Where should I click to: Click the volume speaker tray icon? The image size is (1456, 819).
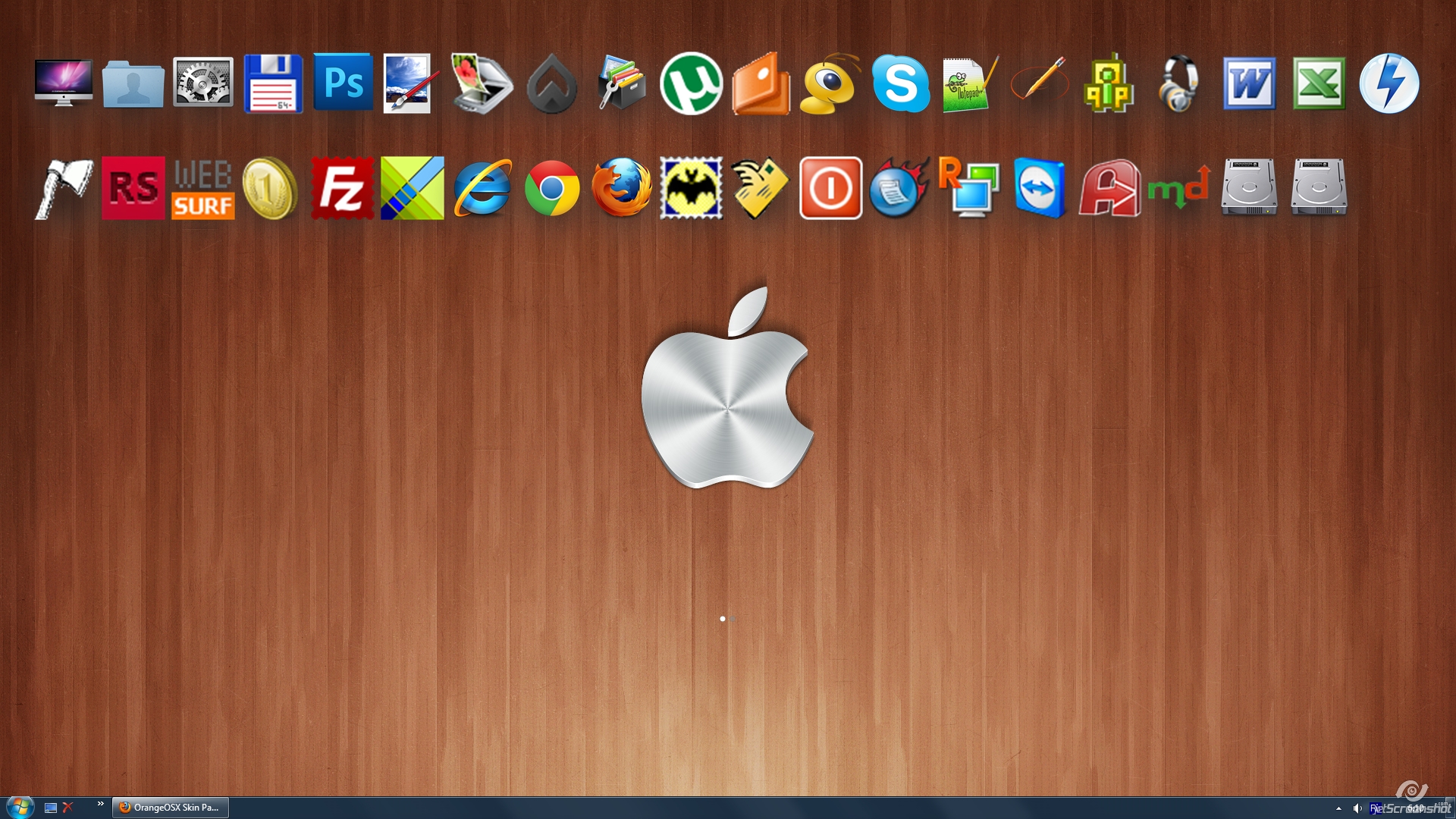1357,808
